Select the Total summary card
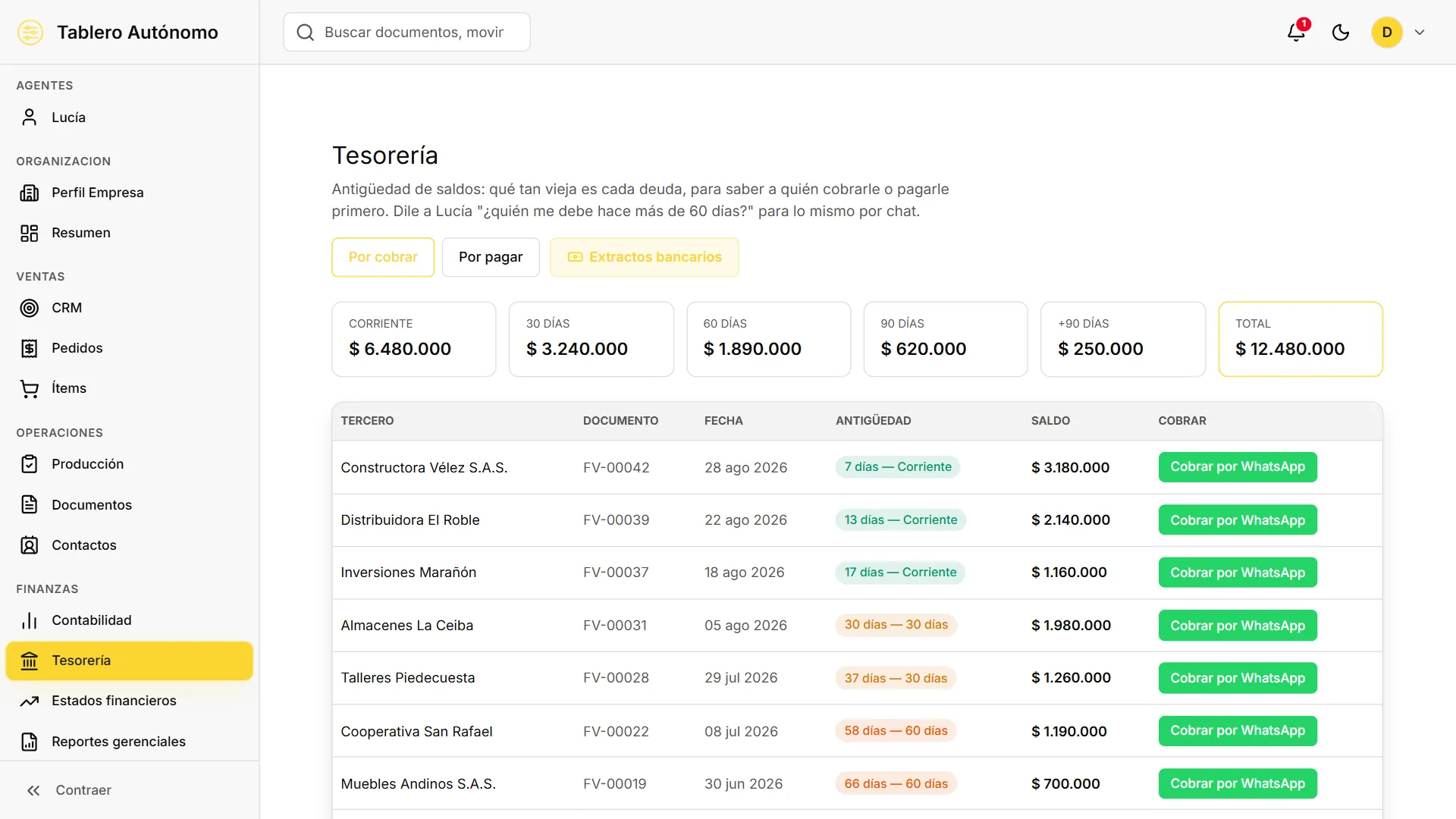The image size is (1456, 819). 1301,339
